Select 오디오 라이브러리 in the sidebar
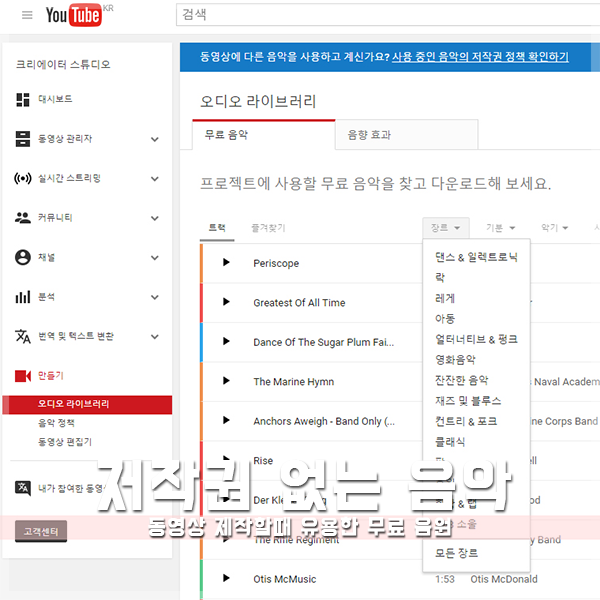 point(87,404)
